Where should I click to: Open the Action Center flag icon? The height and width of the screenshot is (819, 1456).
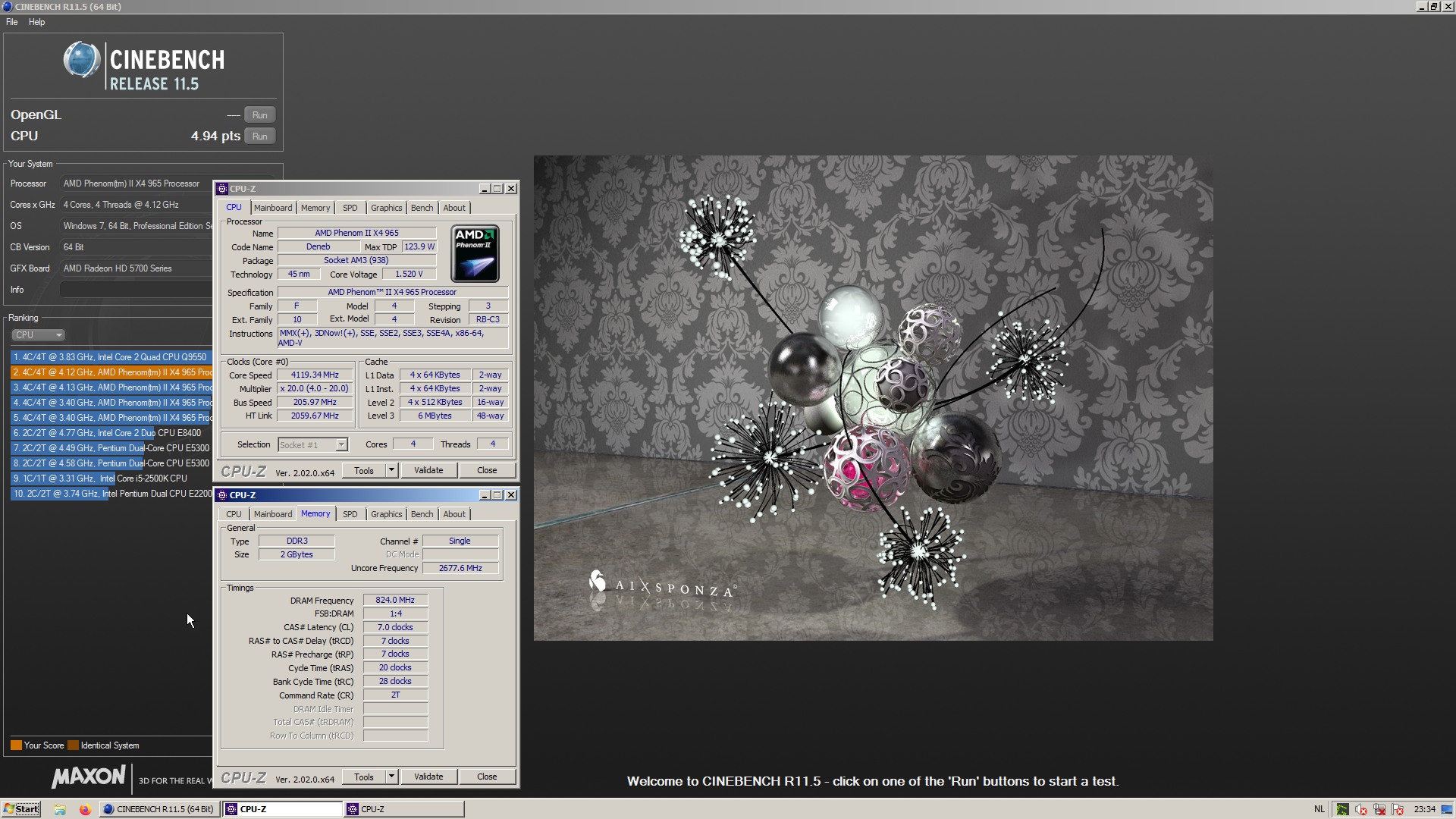[x=1398, y=809]
